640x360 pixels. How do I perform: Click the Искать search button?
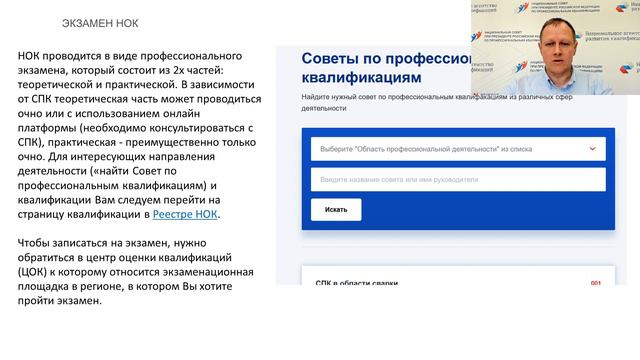(336, 209)
